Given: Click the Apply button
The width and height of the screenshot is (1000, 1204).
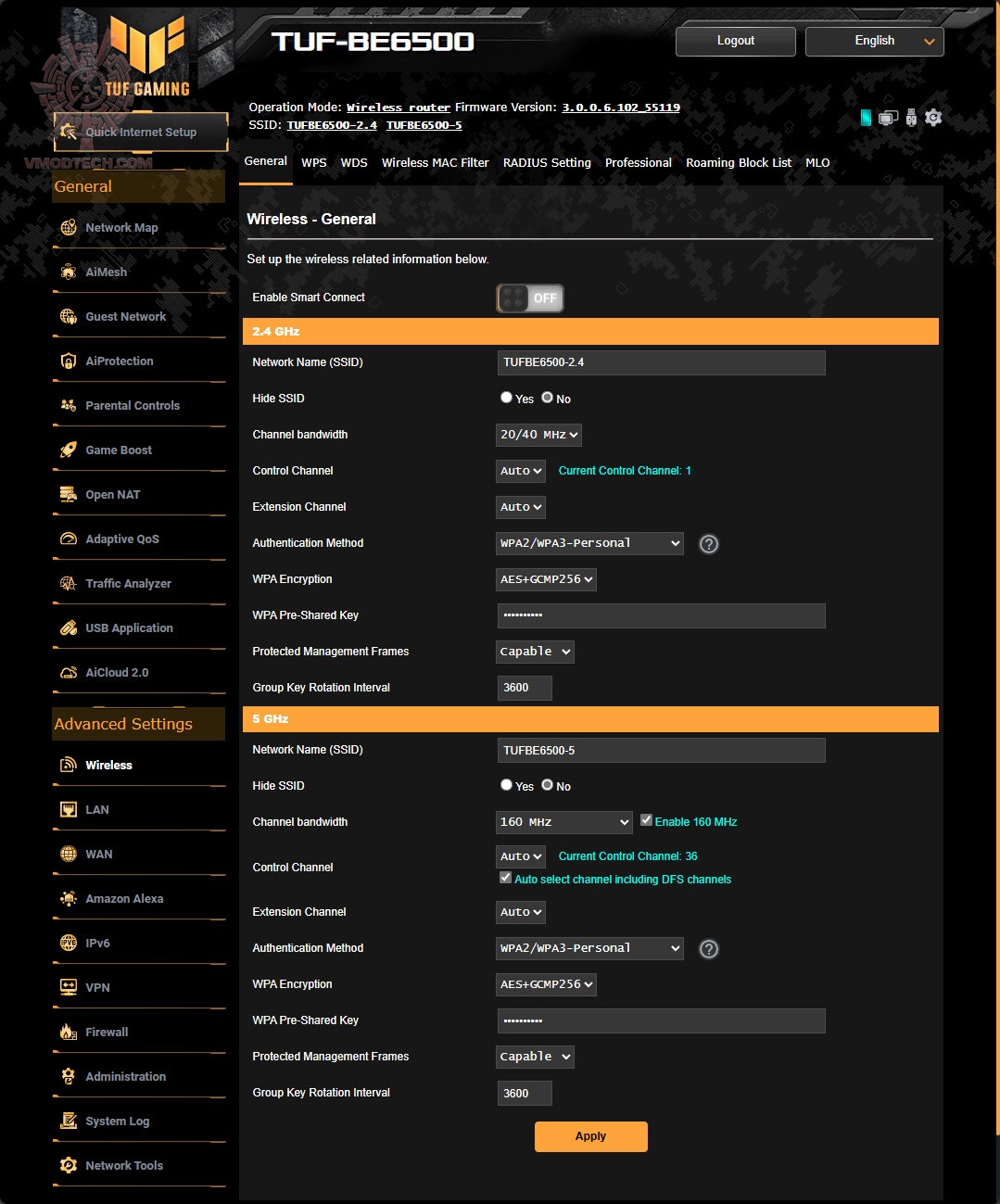Looking at the screenshot, I should (591, 1136).
